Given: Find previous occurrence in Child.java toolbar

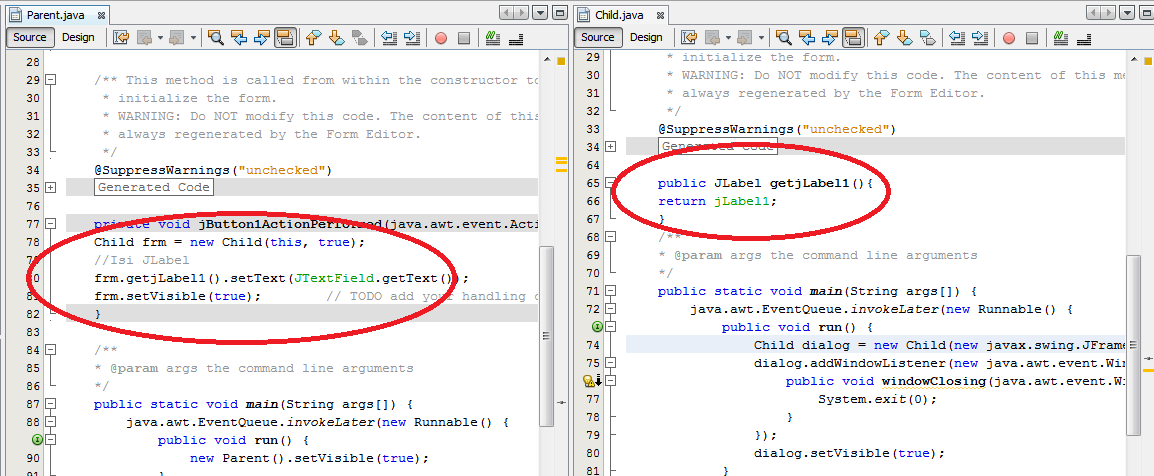Looking at the screenshot, I should coord(807,38).
